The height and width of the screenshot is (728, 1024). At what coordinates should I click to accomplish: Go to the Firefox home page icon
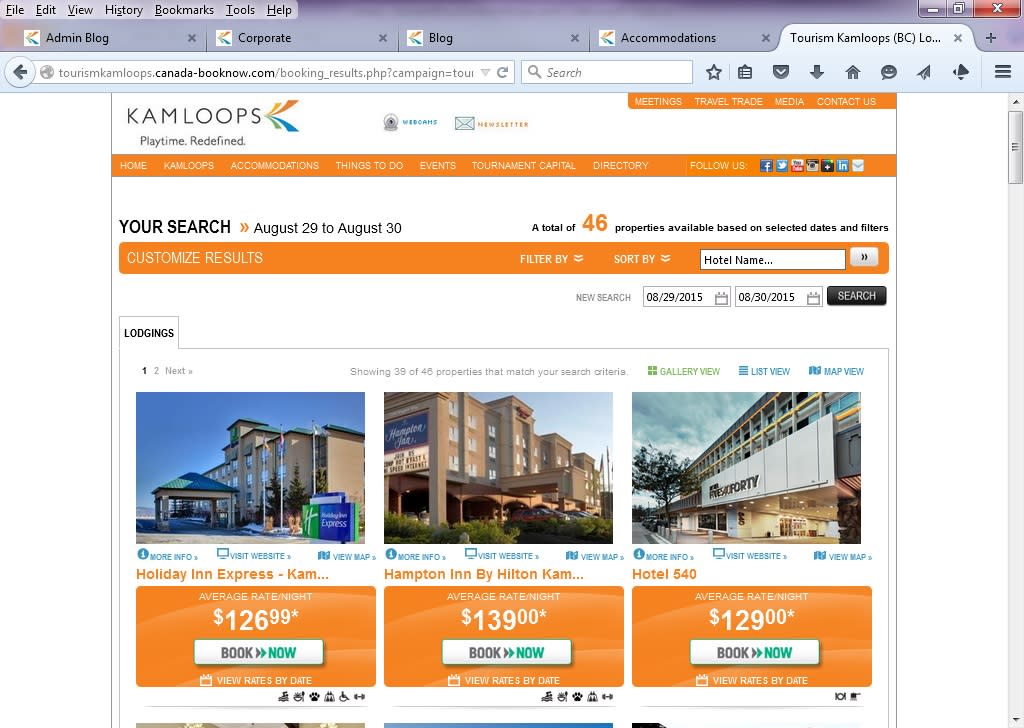click(852, 72)
